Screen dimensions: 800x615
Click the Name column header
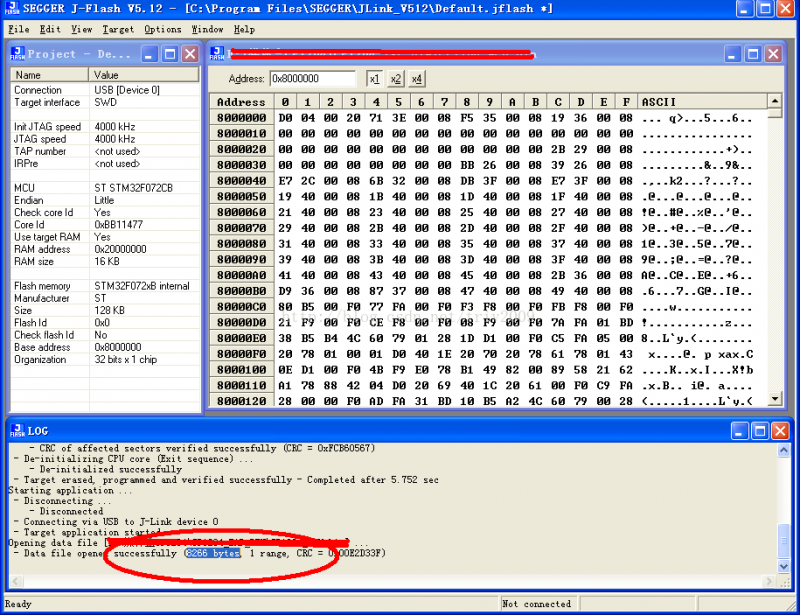pyautogui.click(x=49, y=75)
